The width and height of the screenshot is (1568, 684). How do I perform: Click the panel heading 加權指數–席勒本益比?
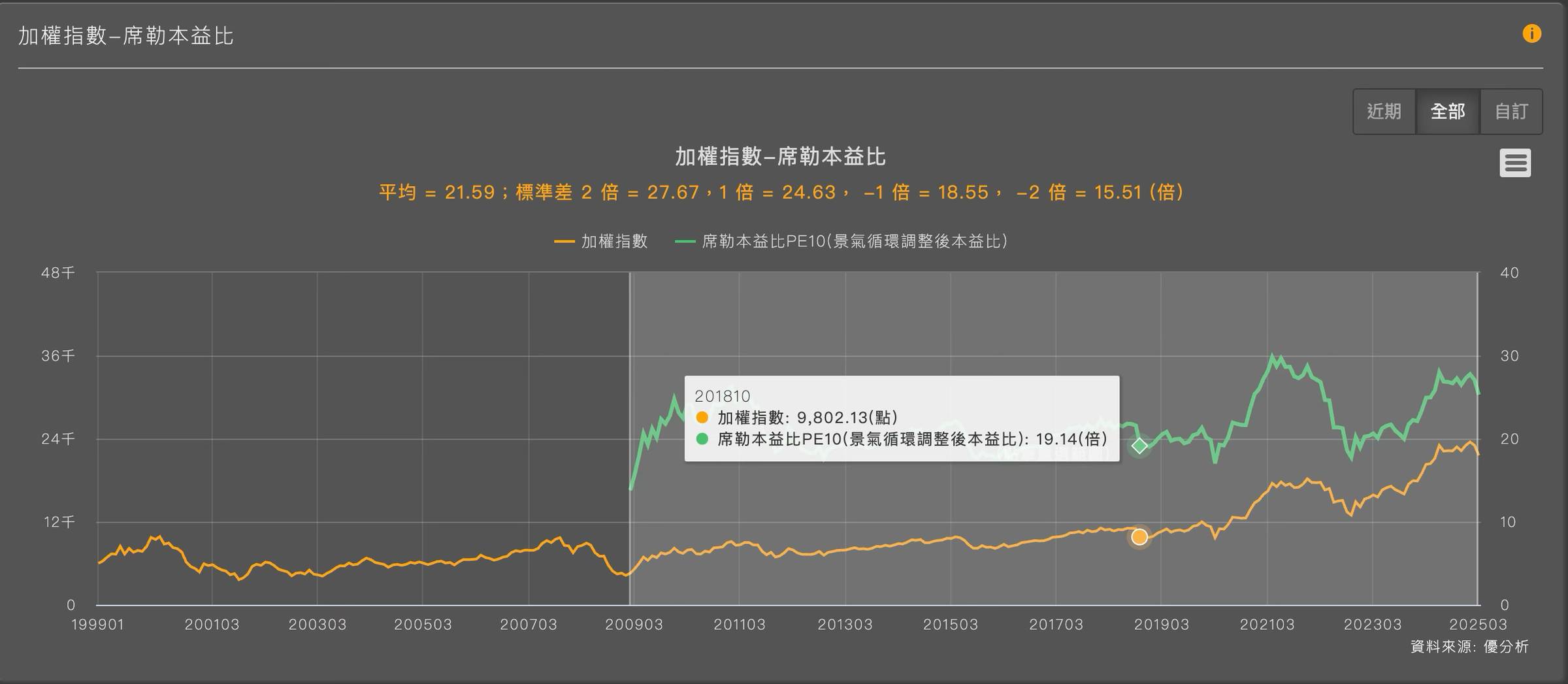(125, 36)
